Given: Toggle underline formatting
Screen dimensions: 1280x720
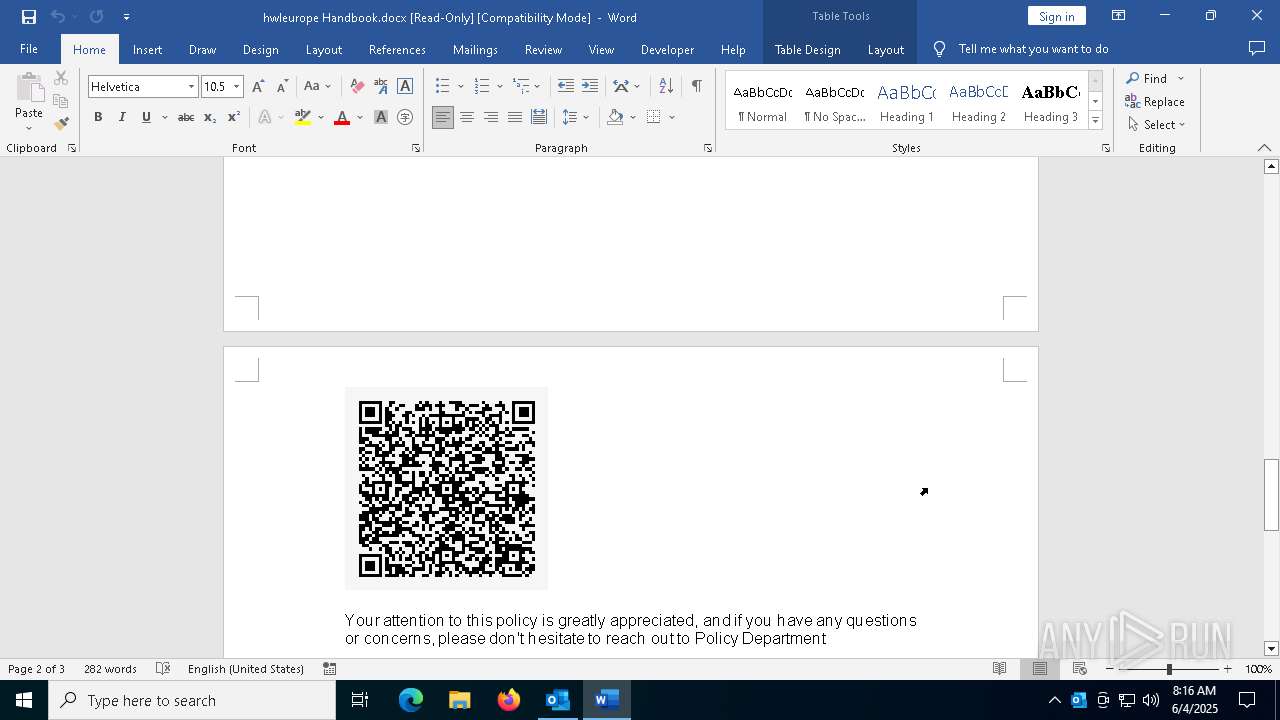Looking at the screenshot, I should pos(146,117).
